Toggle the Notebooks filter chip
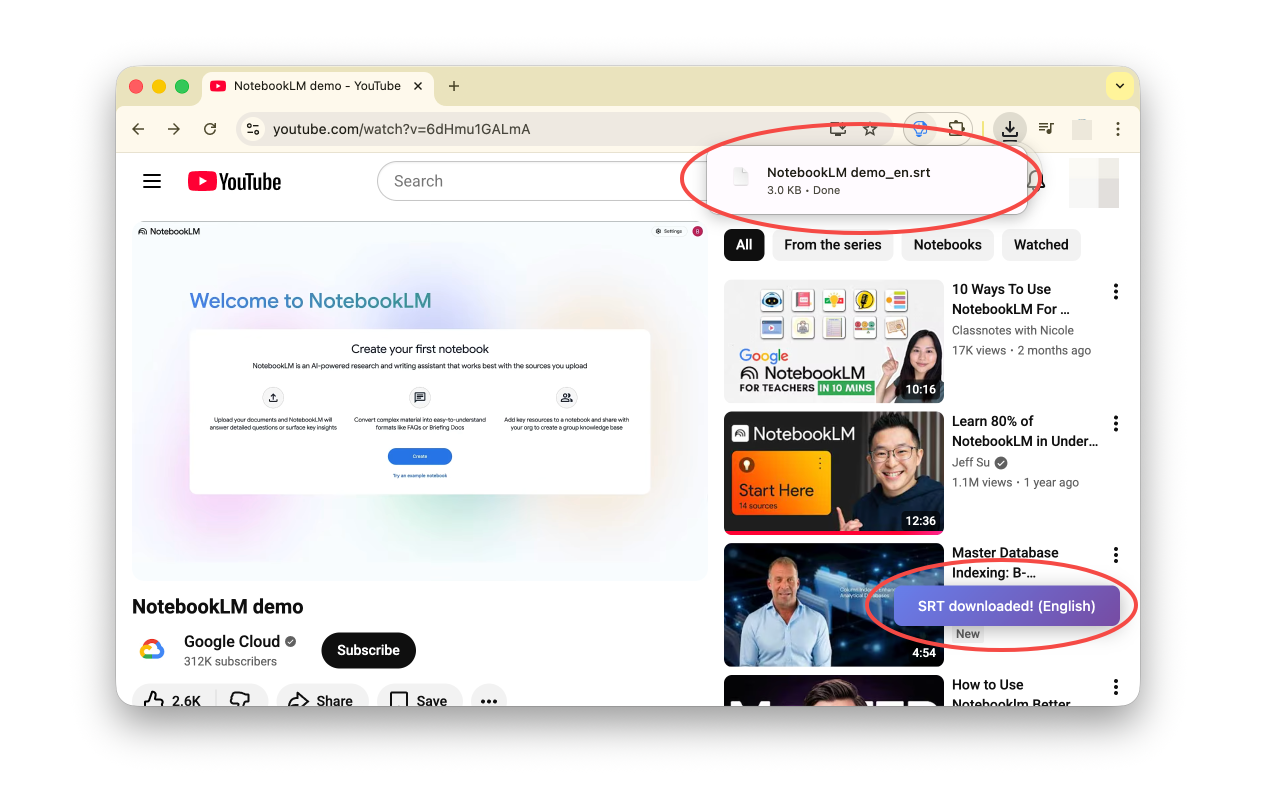The height and width of the screenshot is (800, 1280). pos(946,244)
